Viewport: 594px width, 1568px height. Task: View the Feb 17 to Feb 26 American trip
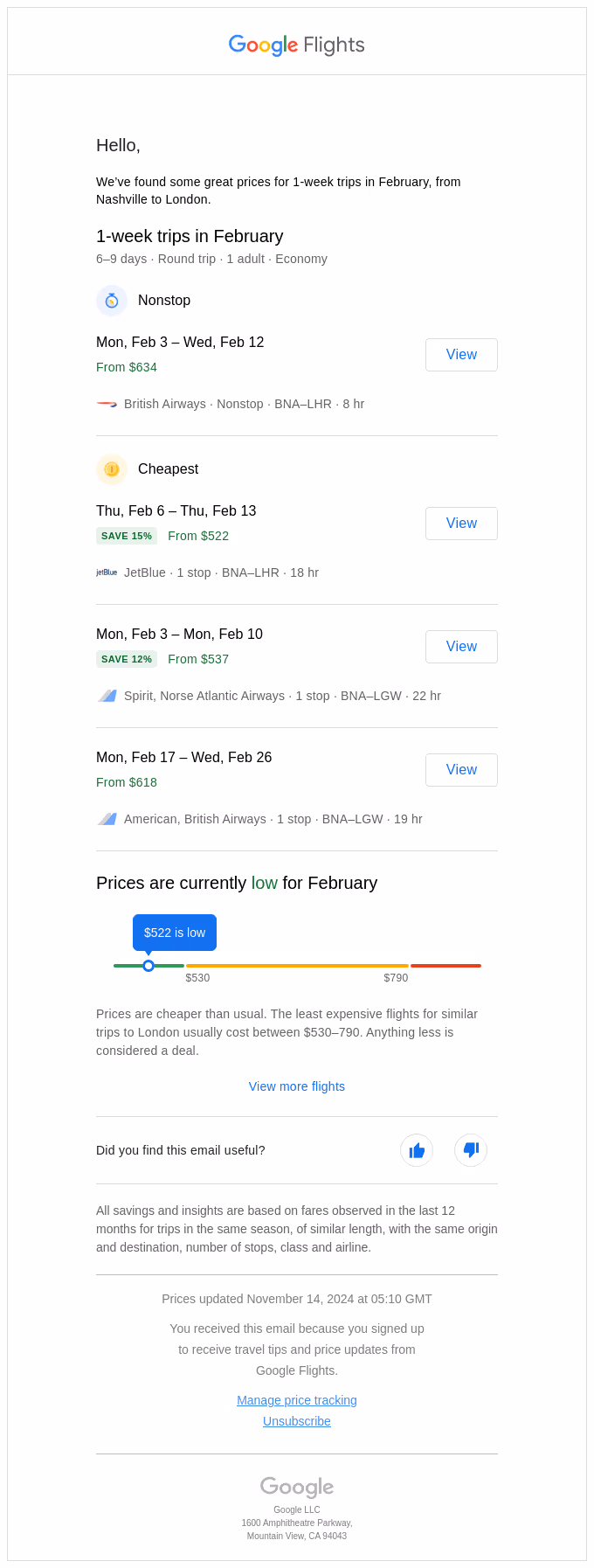click(461, 769)
